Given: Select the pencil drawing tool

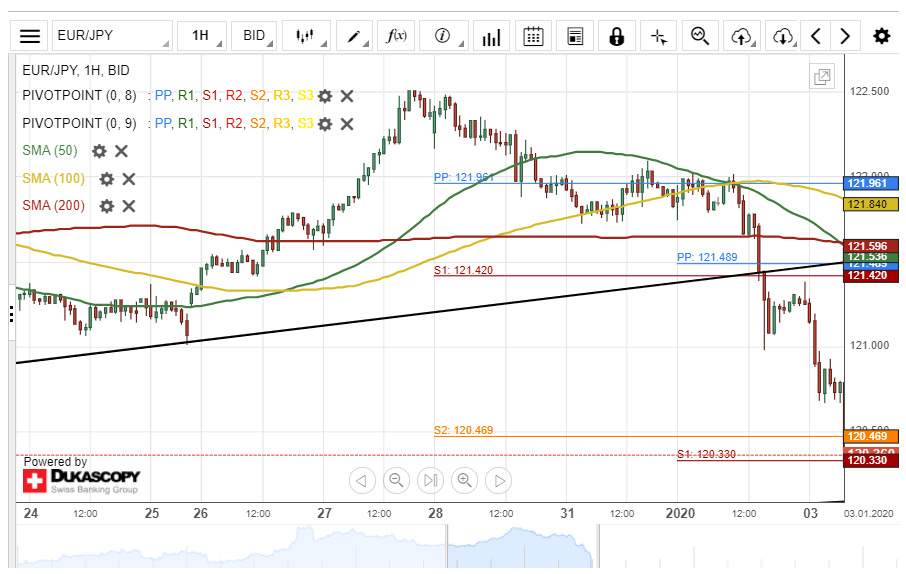Looking at the screenshot, I should pos(355,36).
